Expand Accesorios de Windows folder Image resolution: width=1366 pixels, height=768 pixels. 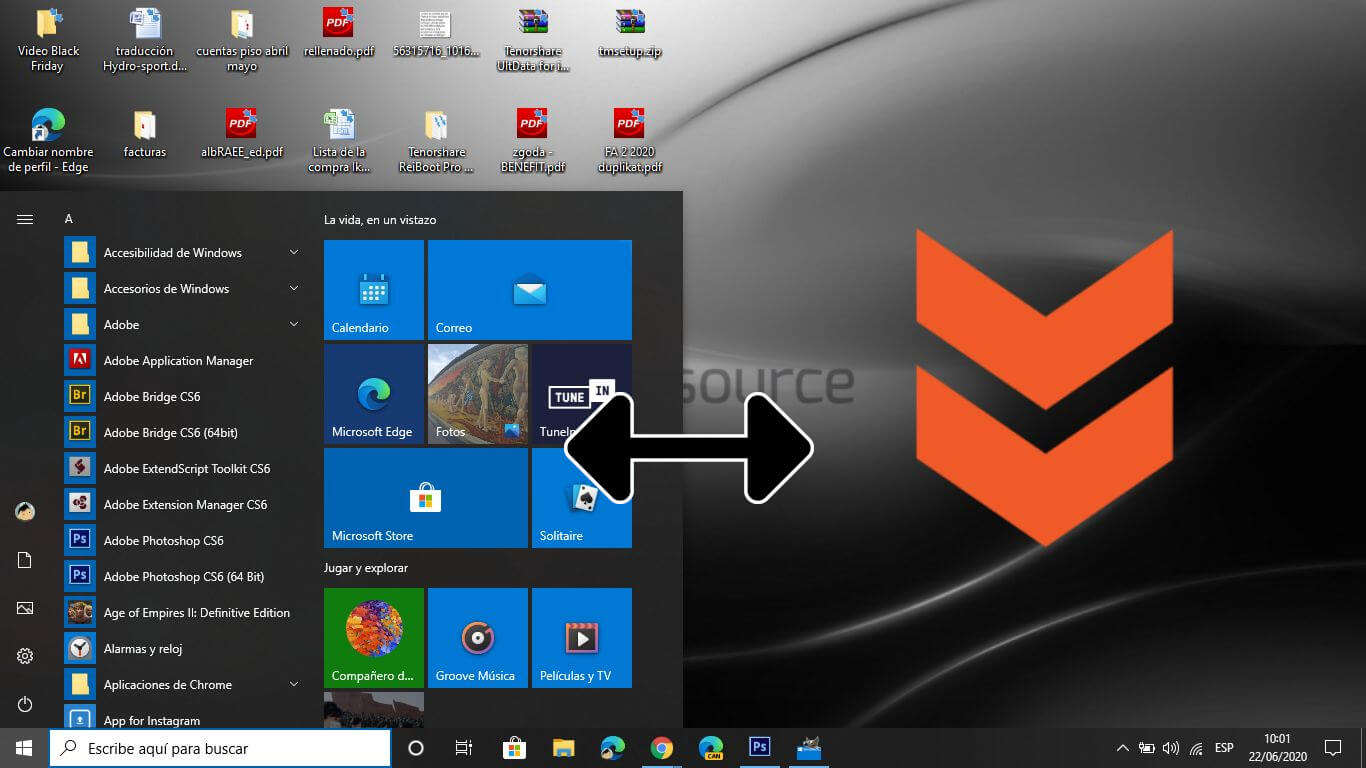click(x=185, y=289)
